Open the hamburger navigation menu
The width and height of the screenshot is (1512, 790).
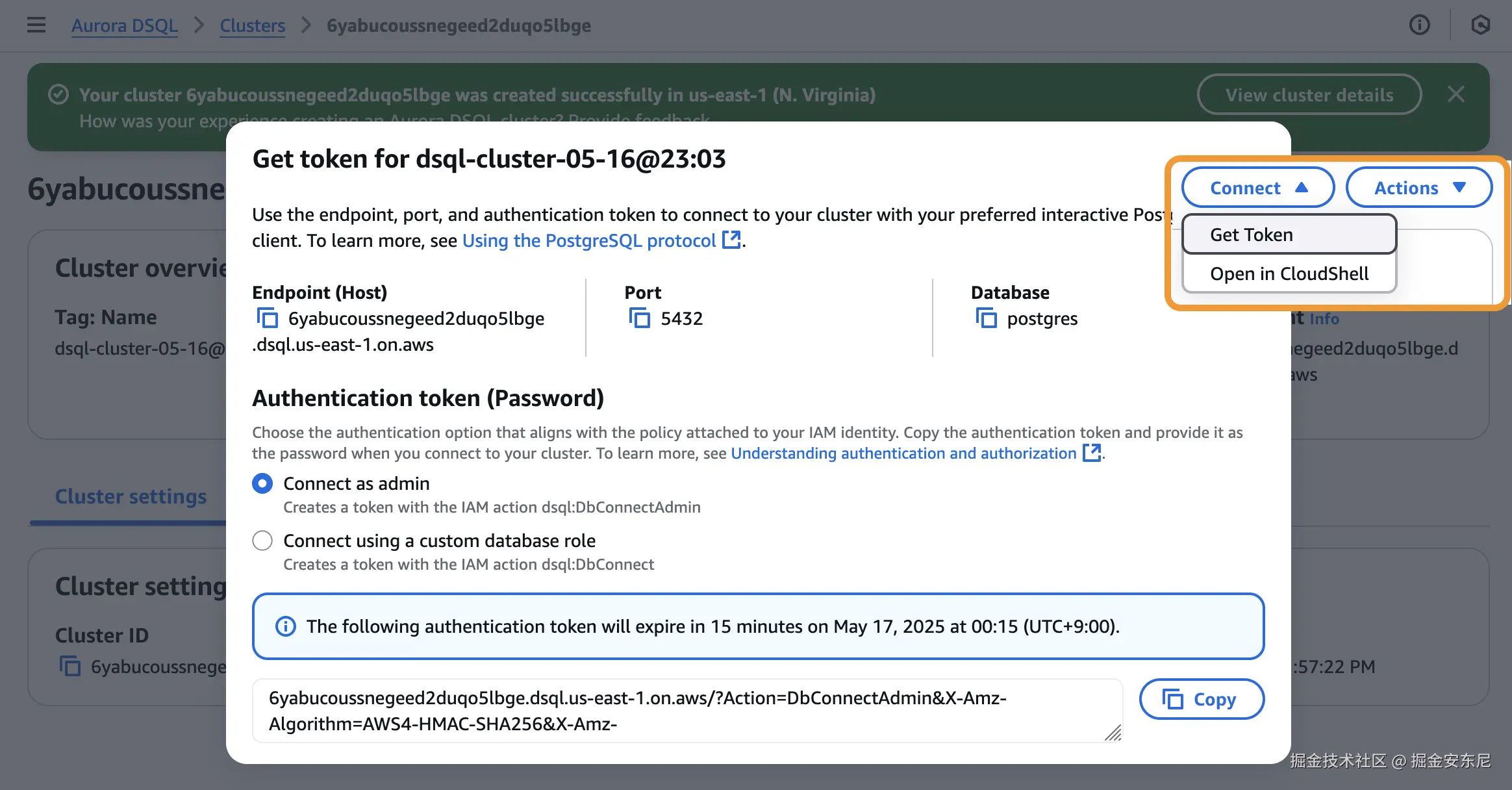[x=36, y=25]
